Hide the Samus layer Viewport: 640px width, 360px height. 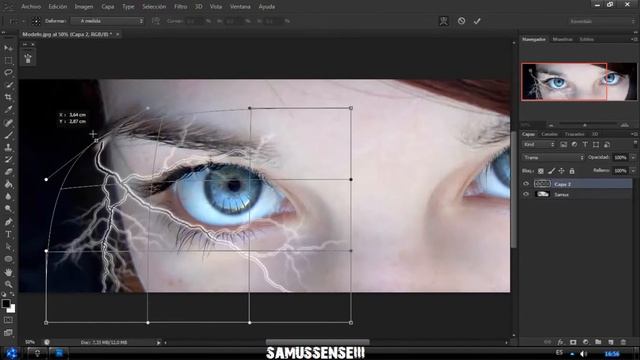pos(526,195)
